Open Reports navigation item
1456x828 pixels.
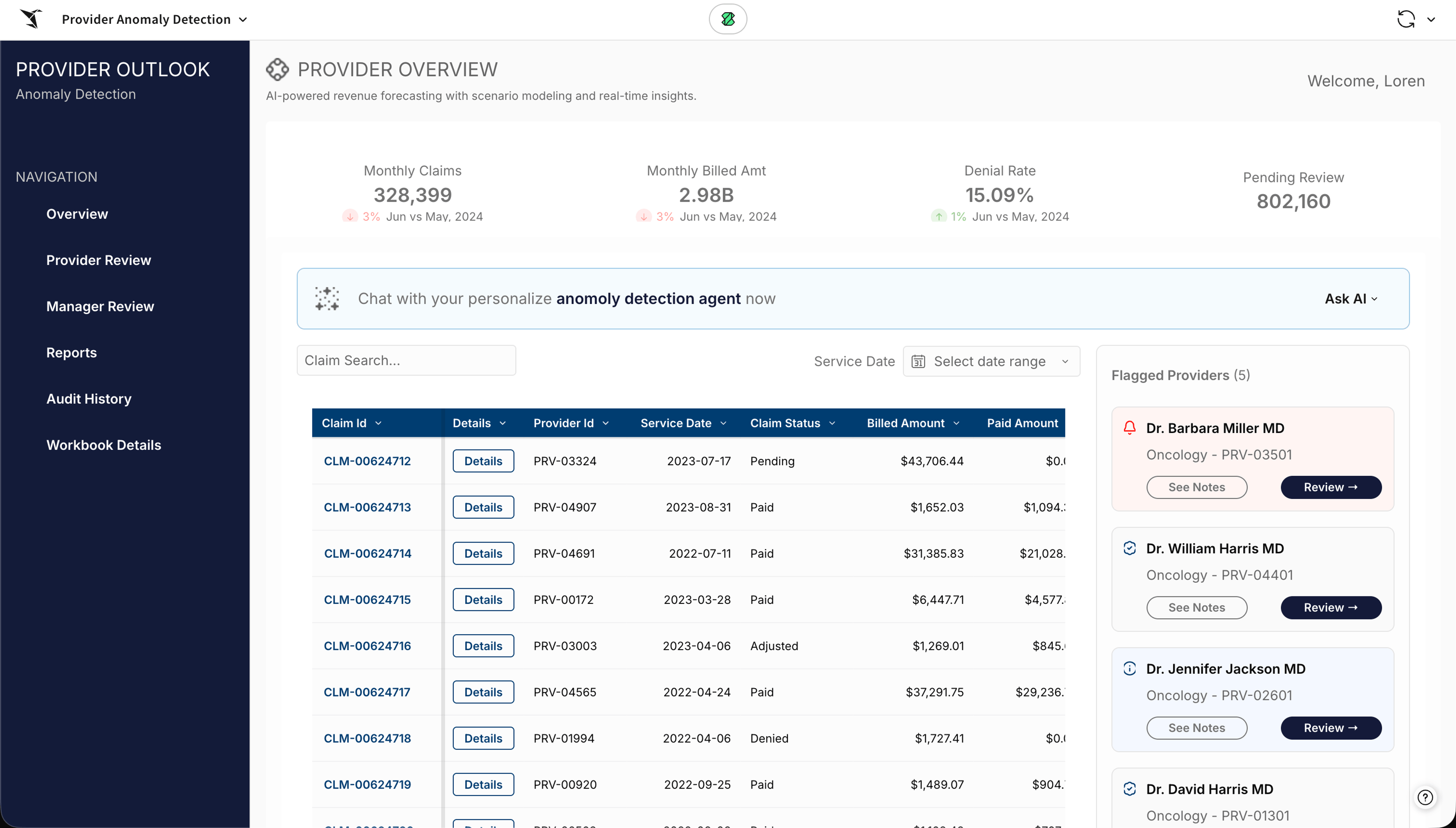(72, 353)
